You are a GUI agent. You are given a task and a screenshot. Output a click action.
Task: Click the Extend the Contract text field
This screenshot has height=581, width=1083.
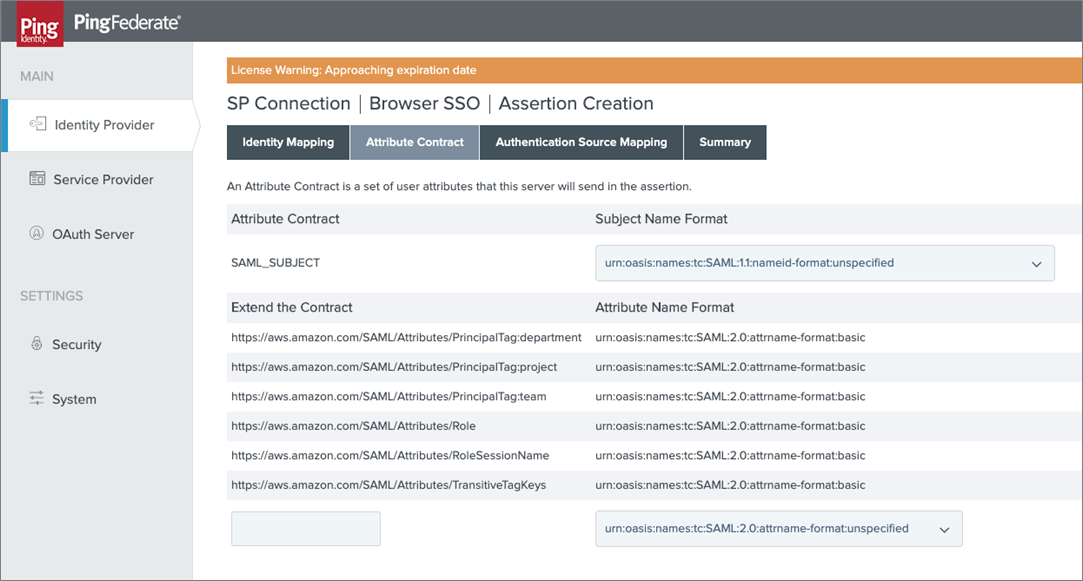306,529
